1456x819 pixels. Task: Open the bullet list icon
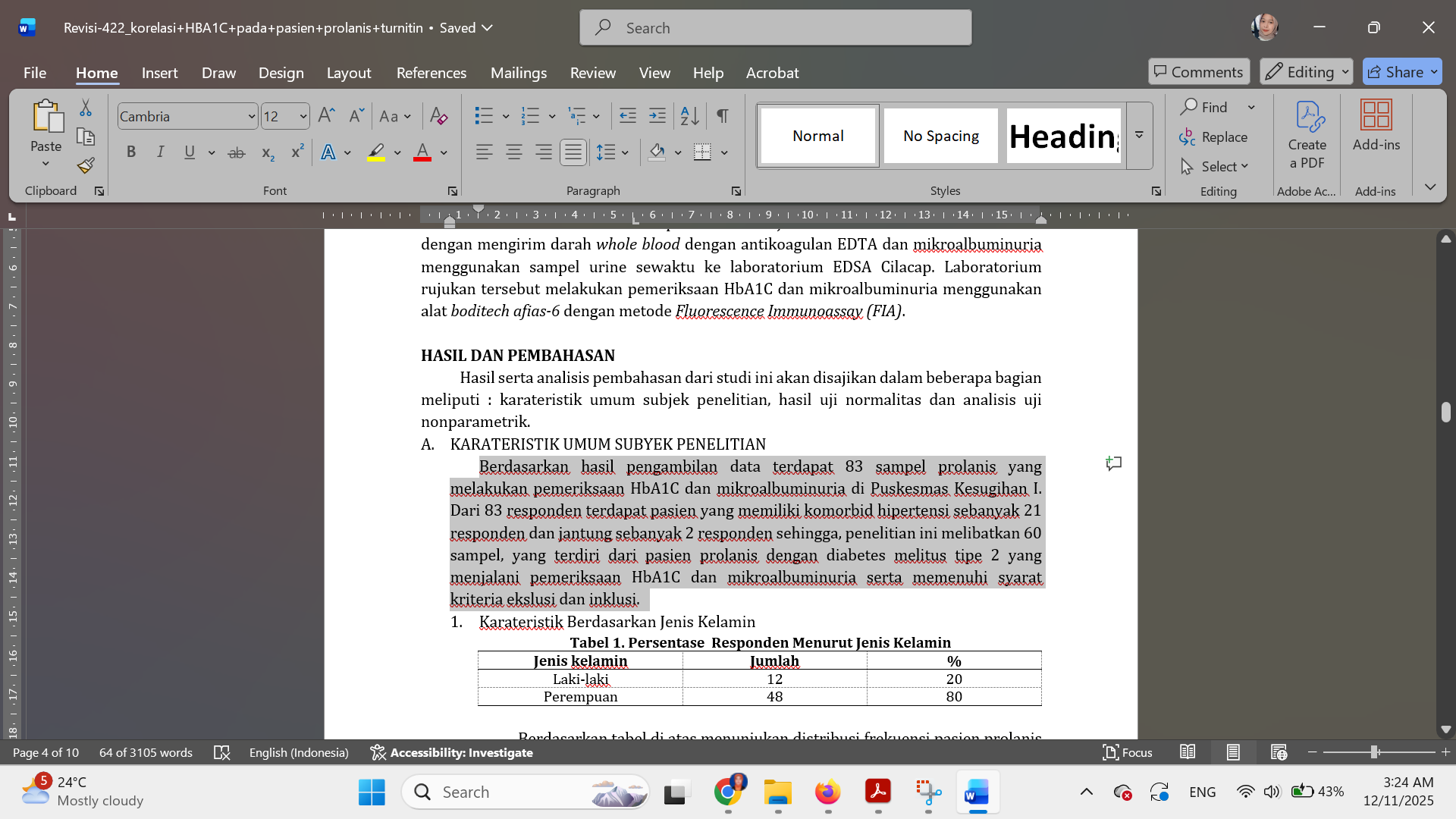pos(484,116)
